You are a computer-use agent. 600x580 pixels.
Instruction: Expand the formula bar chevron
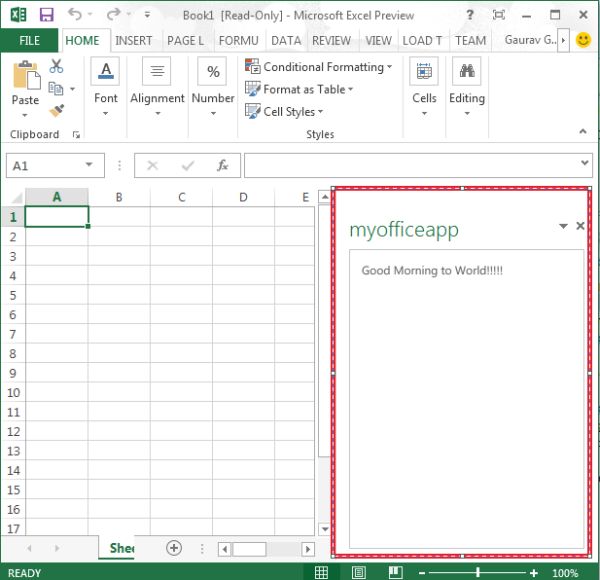(584, 163)
